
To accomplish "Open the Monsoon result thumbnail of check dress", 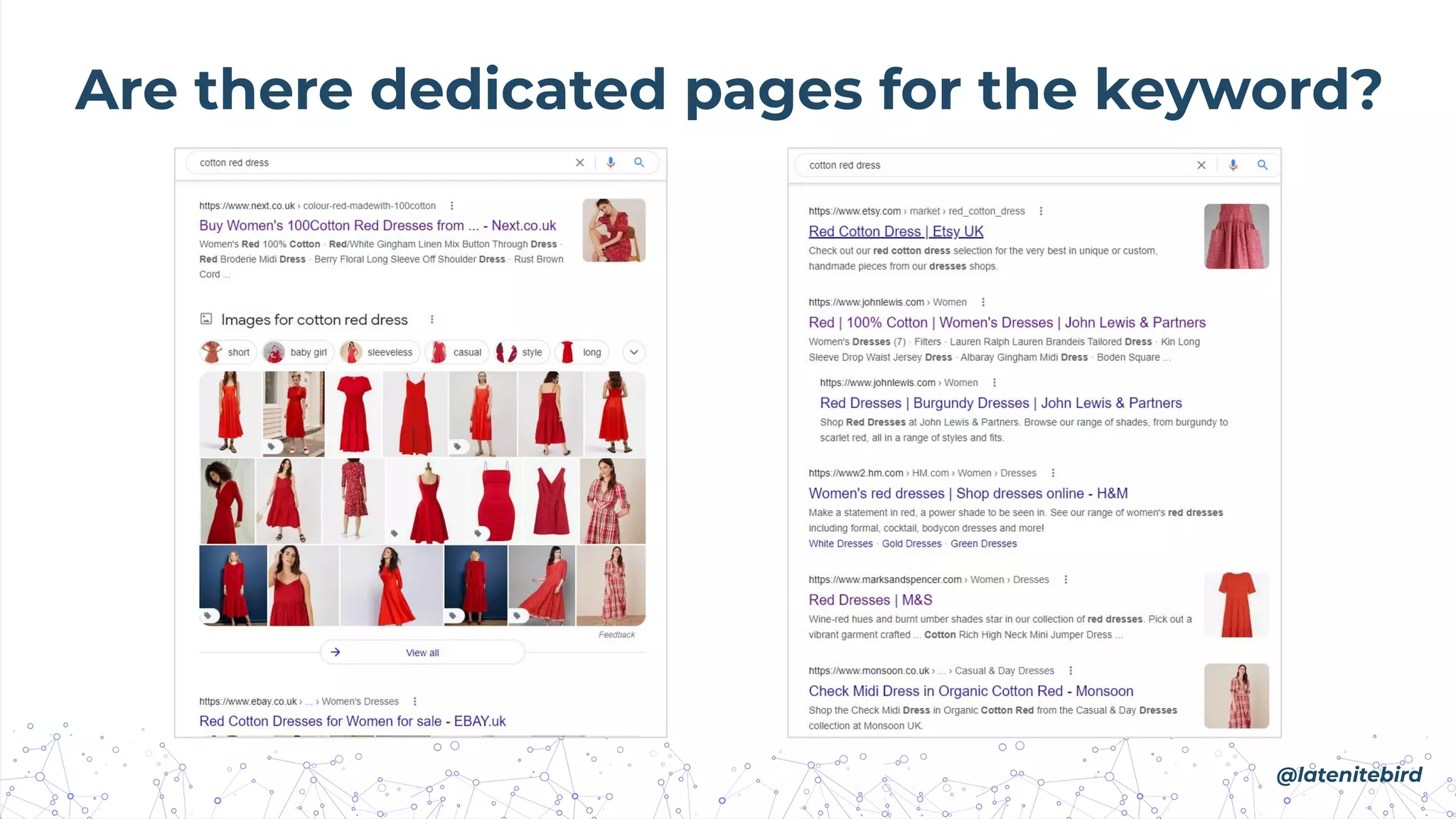I will [x=1236, y=696].
